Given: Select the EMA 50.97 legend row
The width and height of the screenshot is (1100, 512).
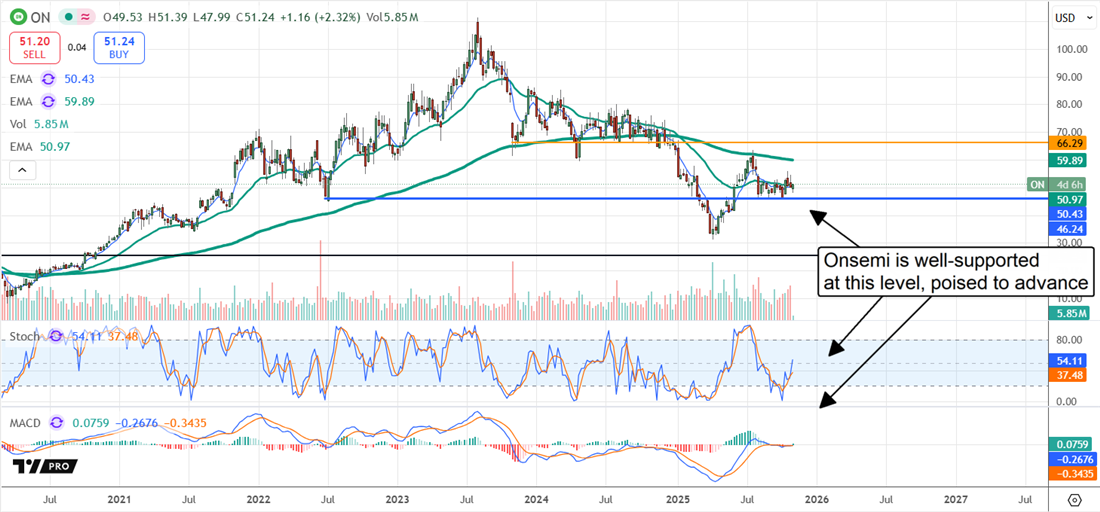Looking at the screenshot, I should click(x=38, y=147).
